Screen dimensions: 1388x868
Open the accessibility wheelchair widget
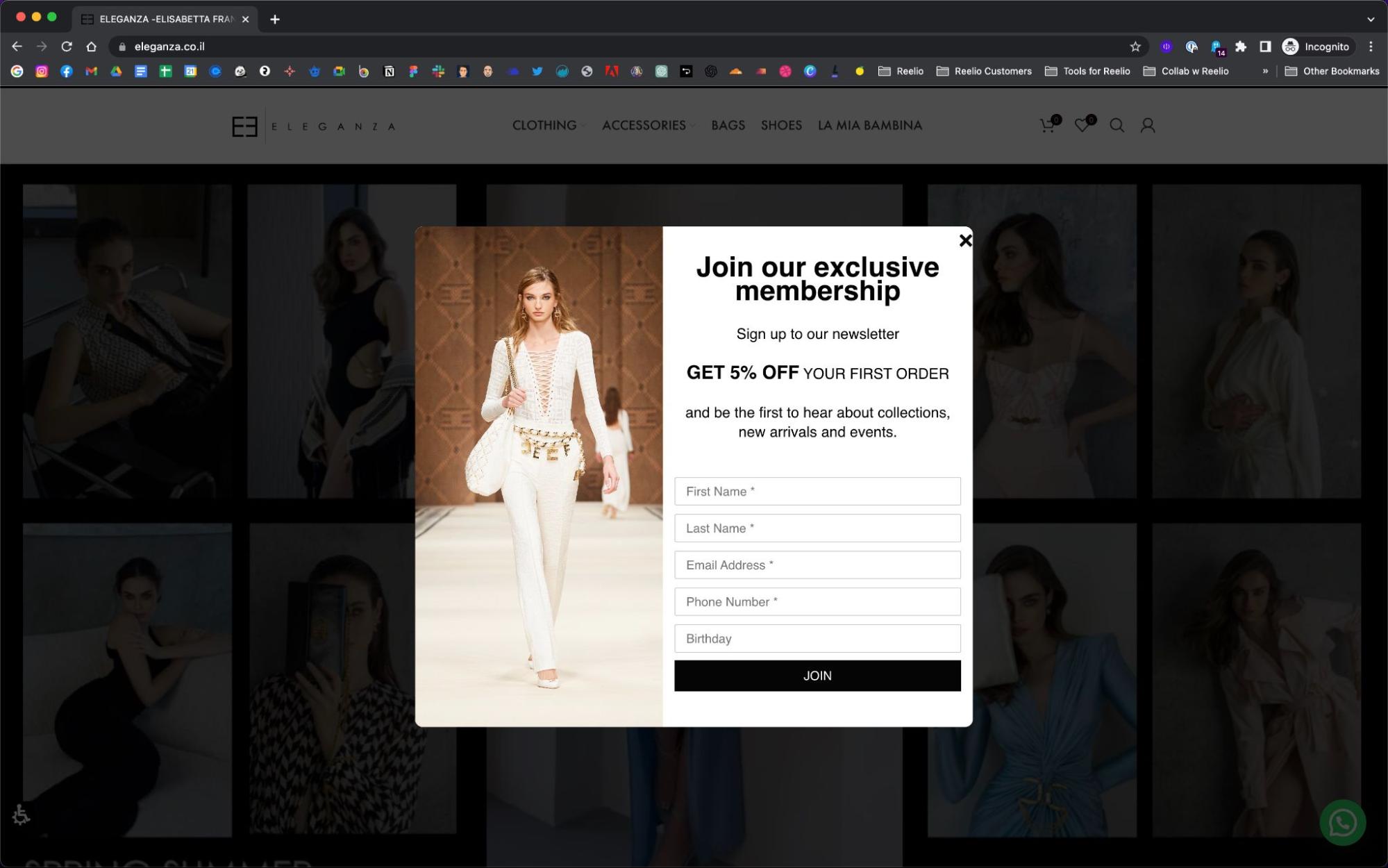click(x=22, y=815)
